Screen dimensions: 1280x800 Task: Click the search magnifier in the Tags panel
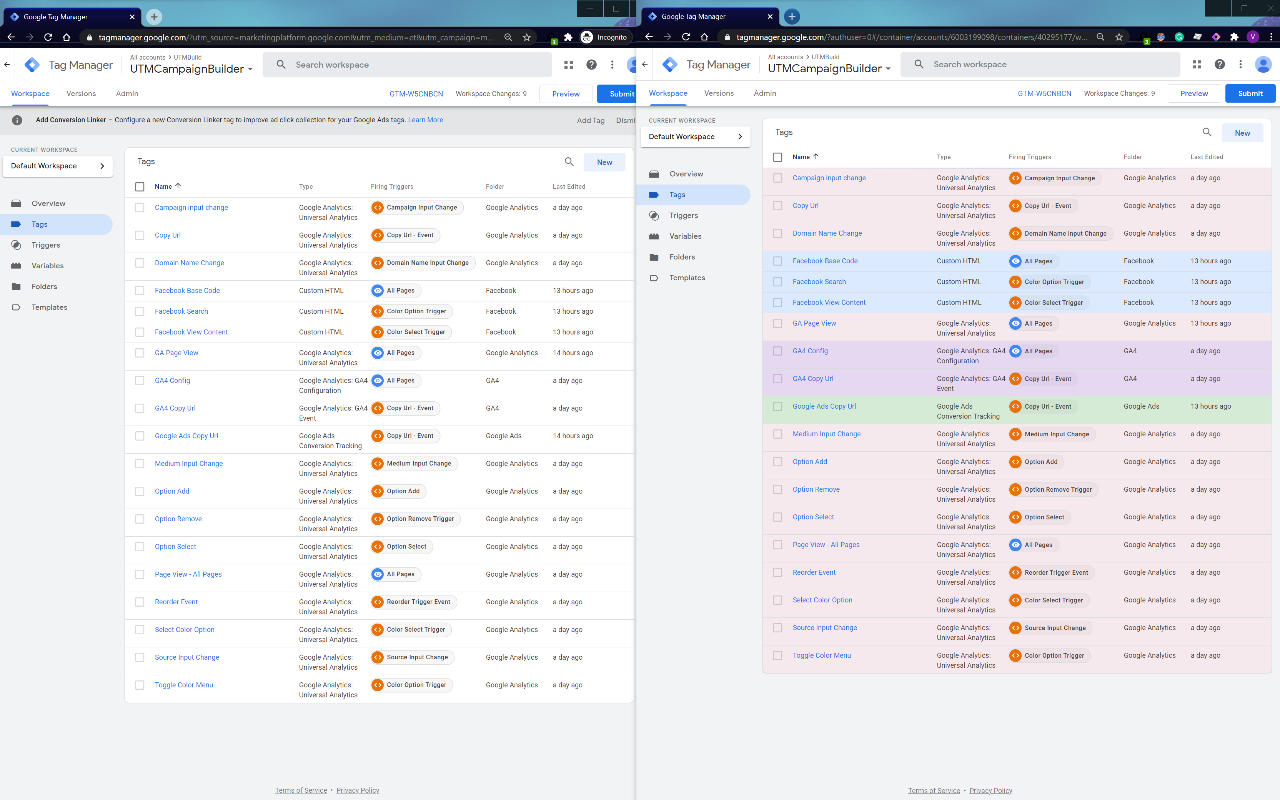1209,132
